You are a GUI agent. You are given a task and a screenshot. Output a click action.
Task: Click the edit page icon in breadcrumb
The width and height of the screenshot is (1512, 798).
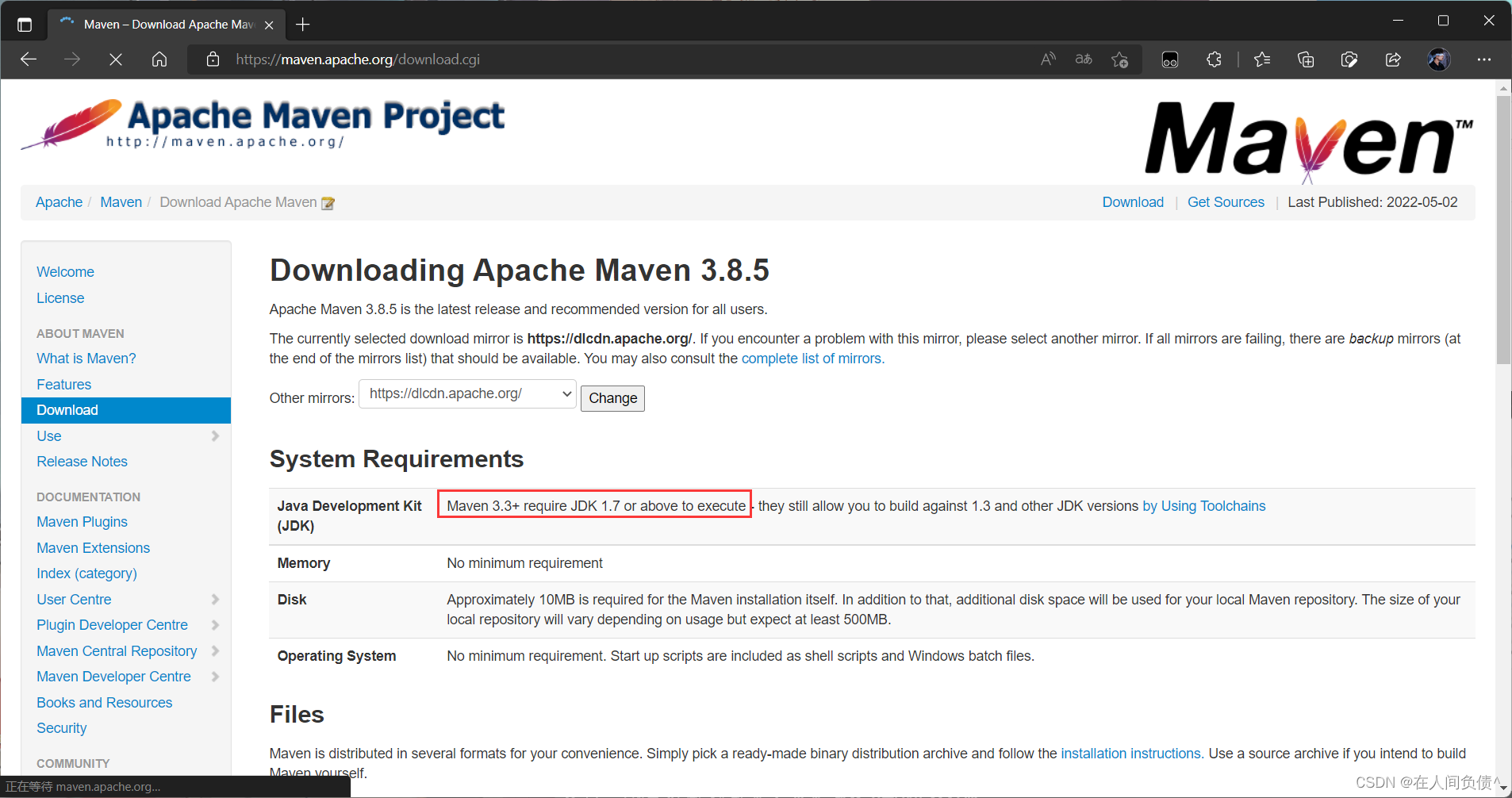328,203
